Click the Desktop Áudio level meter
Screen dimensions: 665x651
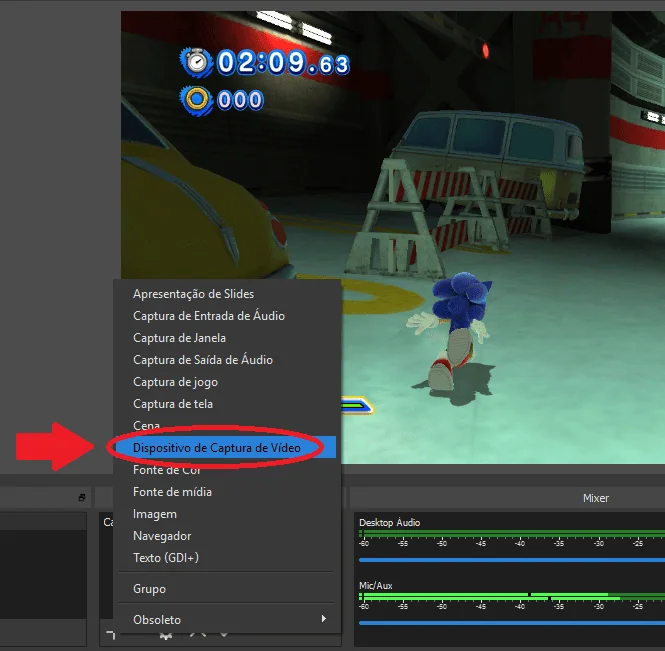coord(511,534)
